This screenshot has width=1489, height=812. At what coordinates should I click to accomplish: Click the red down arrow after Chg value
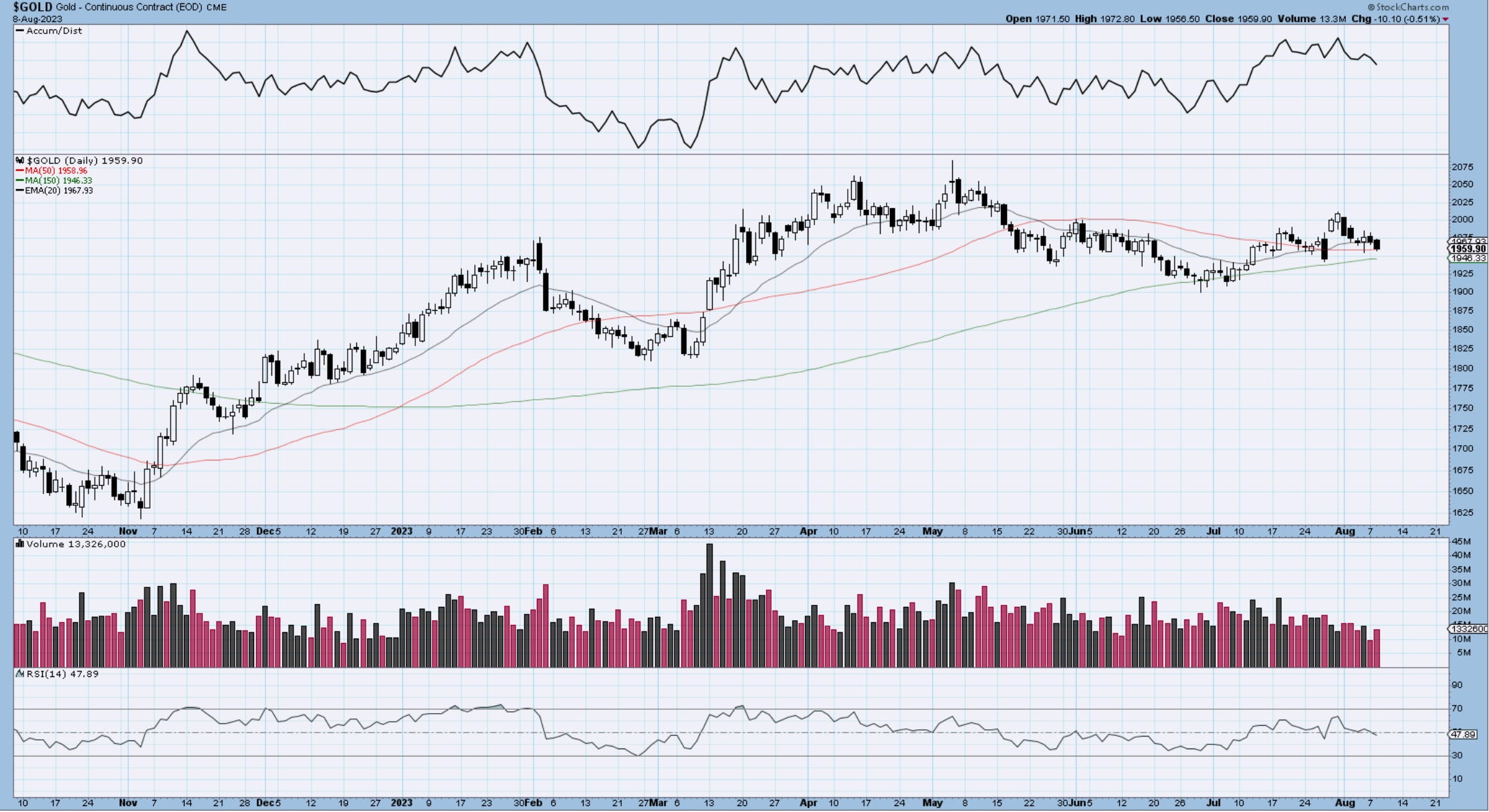click(x=1446, y=19)
